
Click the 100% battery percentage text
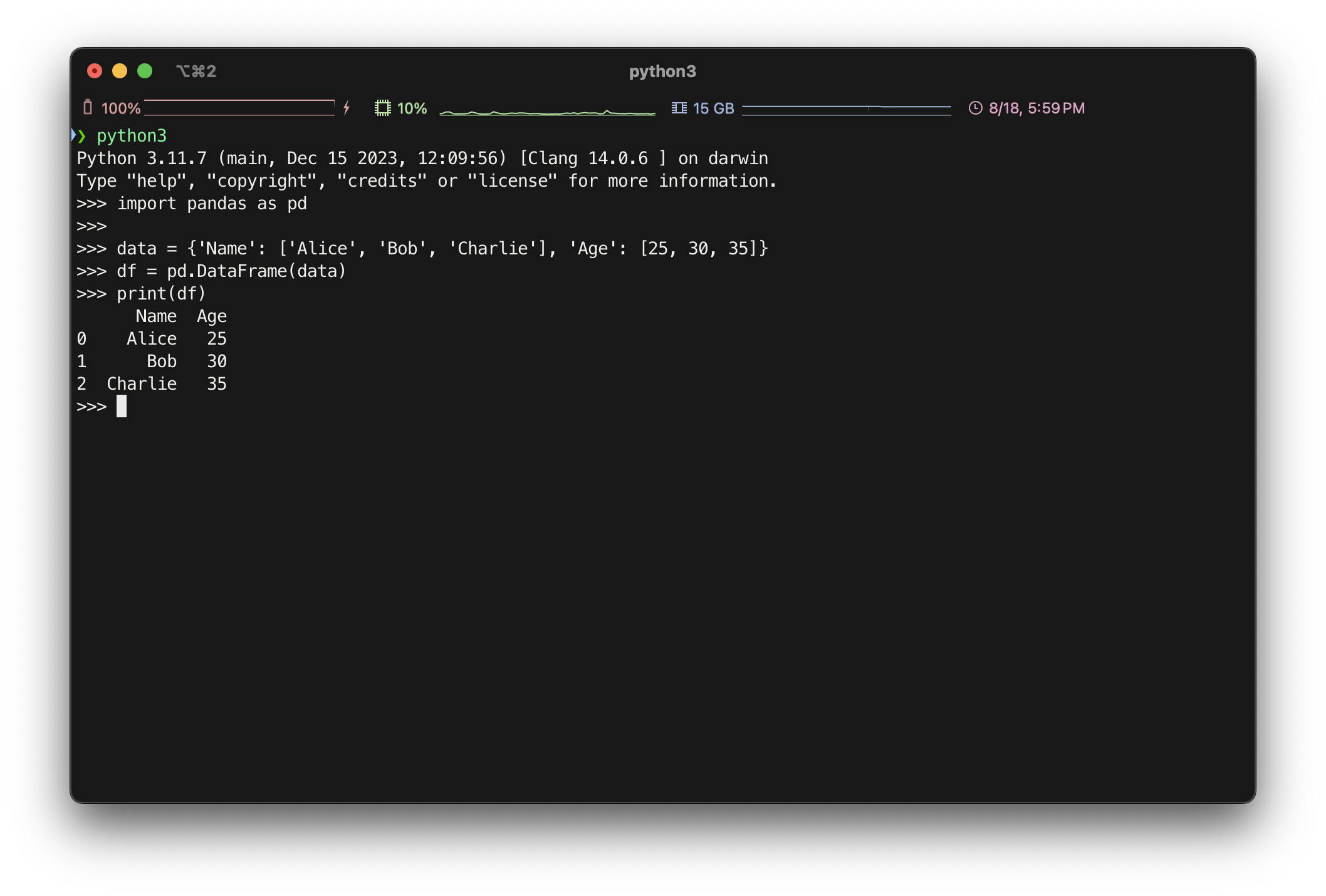click(121, 108)
